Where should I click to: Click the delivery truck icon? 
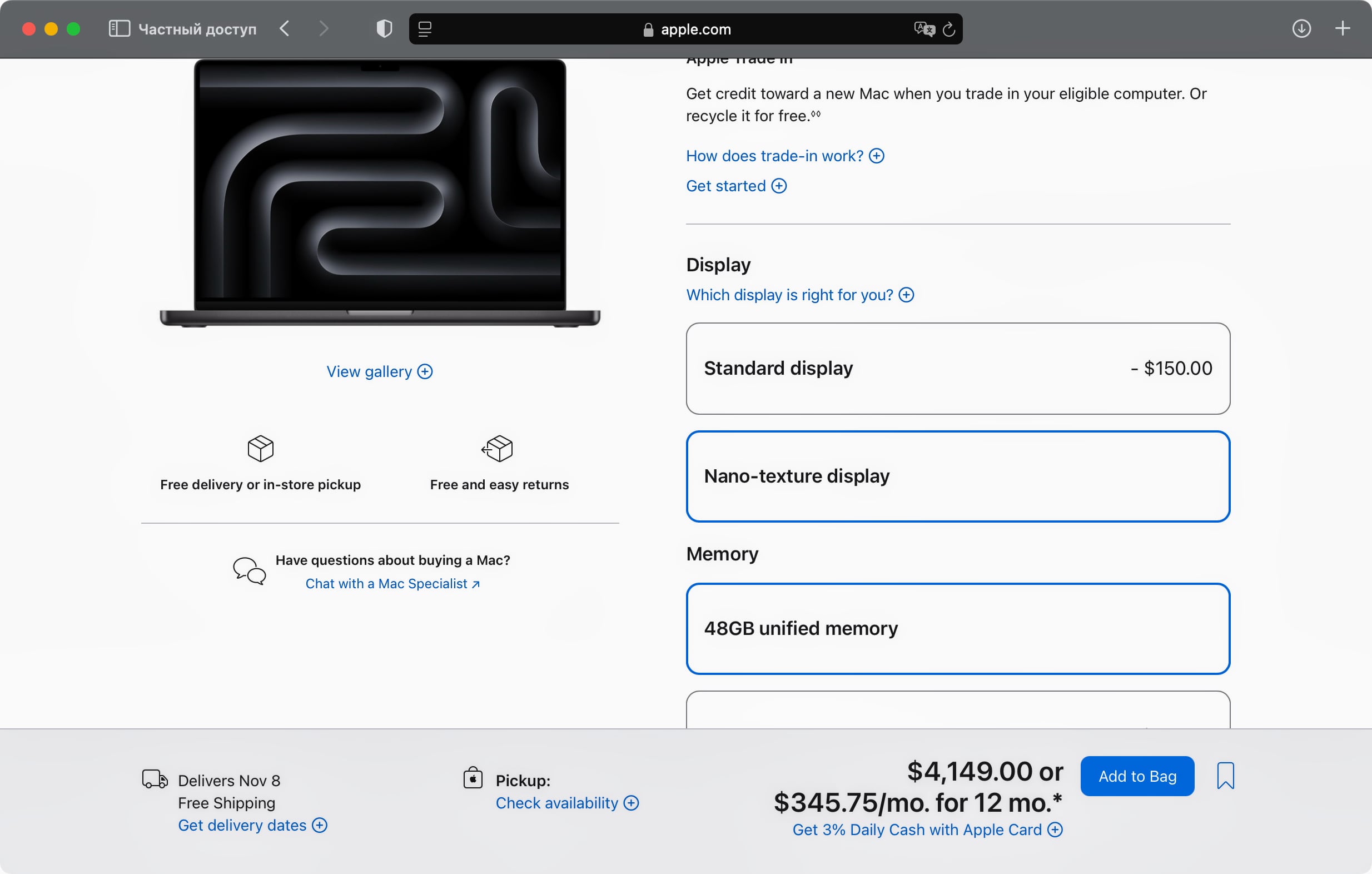point(155,778)
